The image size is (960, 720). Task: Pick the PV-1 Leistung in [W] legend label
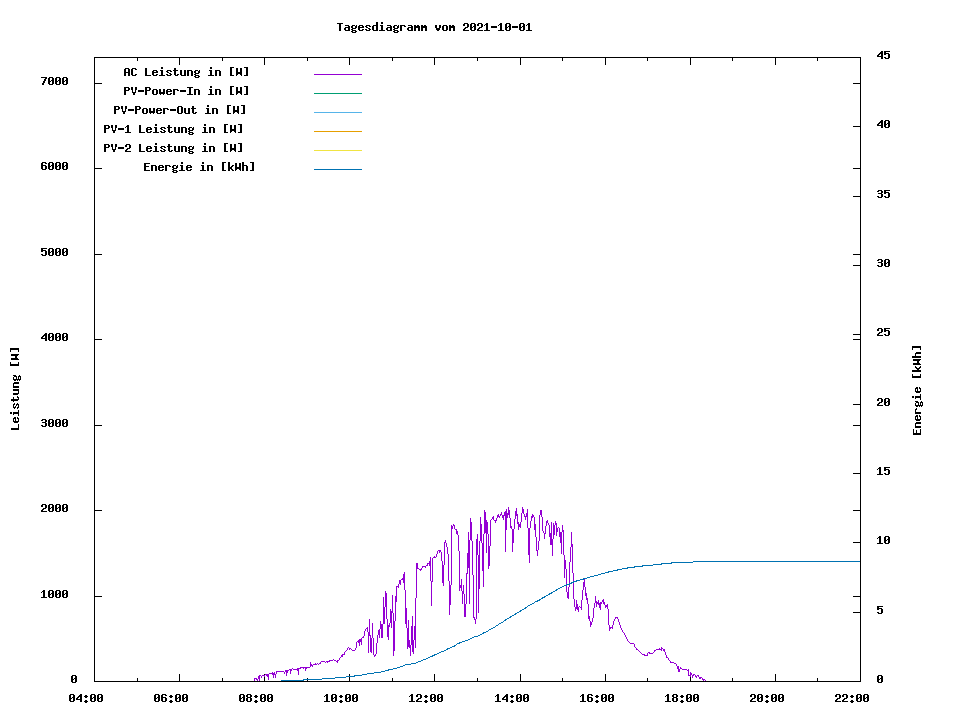pos(173,129)
